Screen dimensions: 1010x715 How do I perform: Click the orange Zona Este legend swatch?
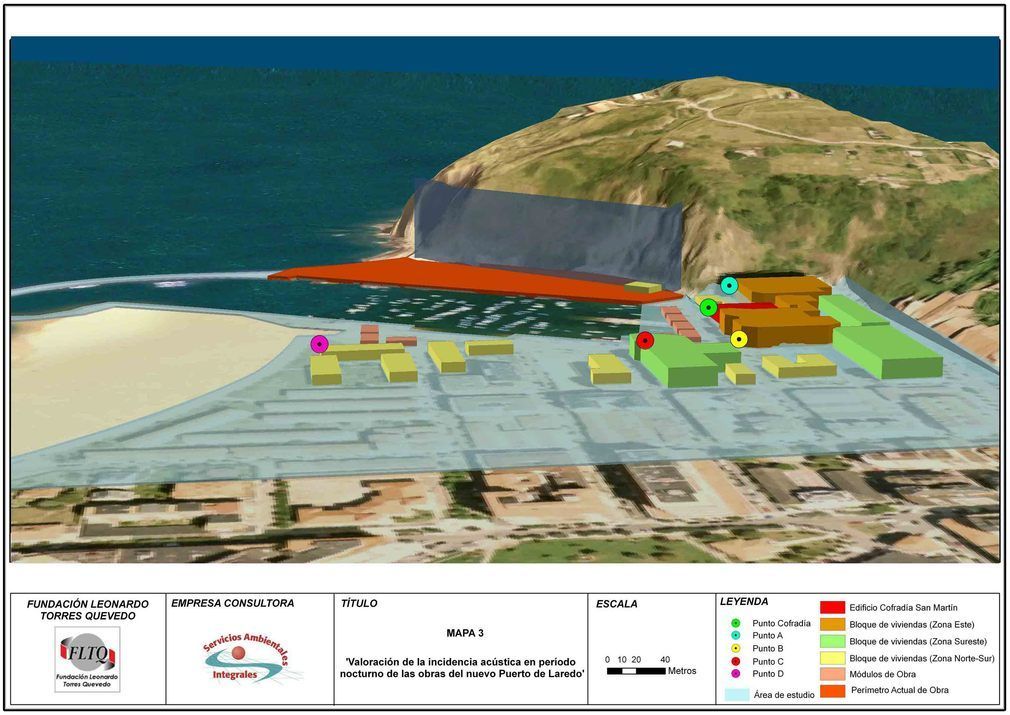tap(832, 624)
